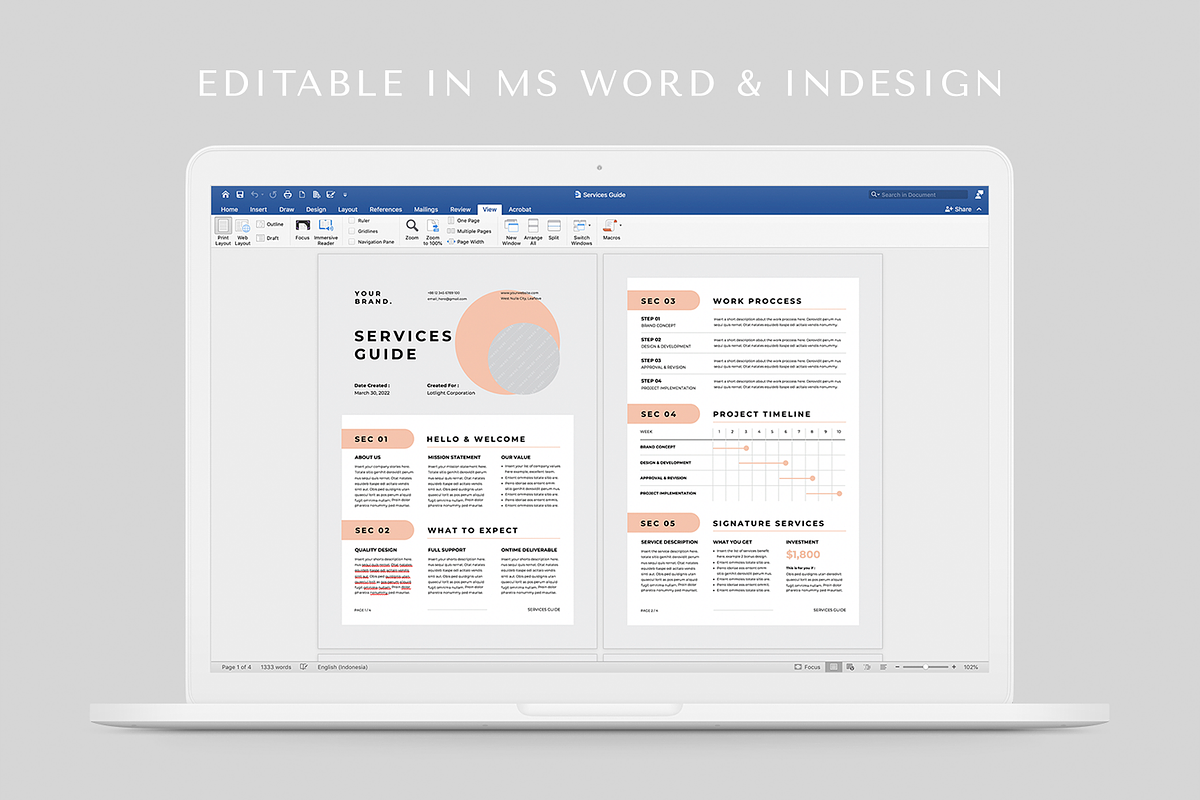Enter Focus mode from the ribbon
Viewport: 1200px width, 800px height.
click(x=302, y=231)
